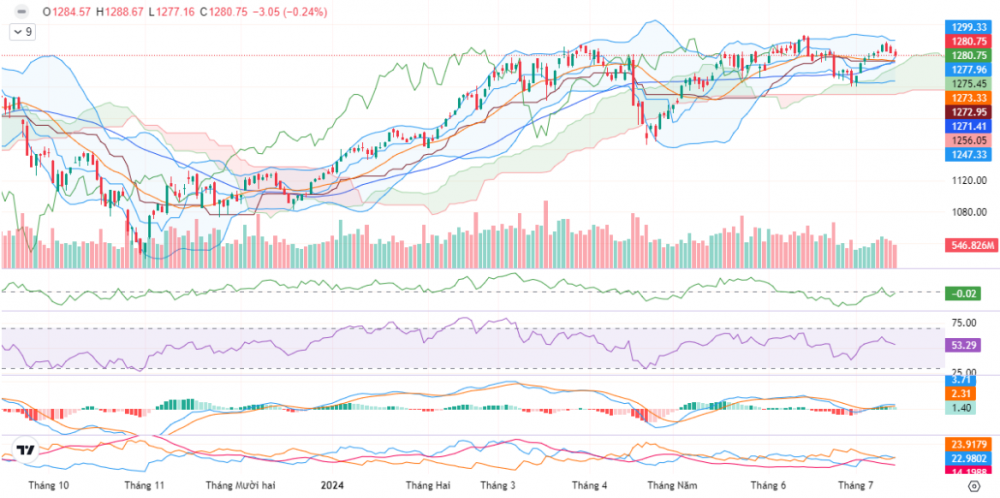Image resolution: width=1000 pixels, height=498 pixels.
Task: Select the red 1280.75 last price label
Action: [x=969, y=41]
